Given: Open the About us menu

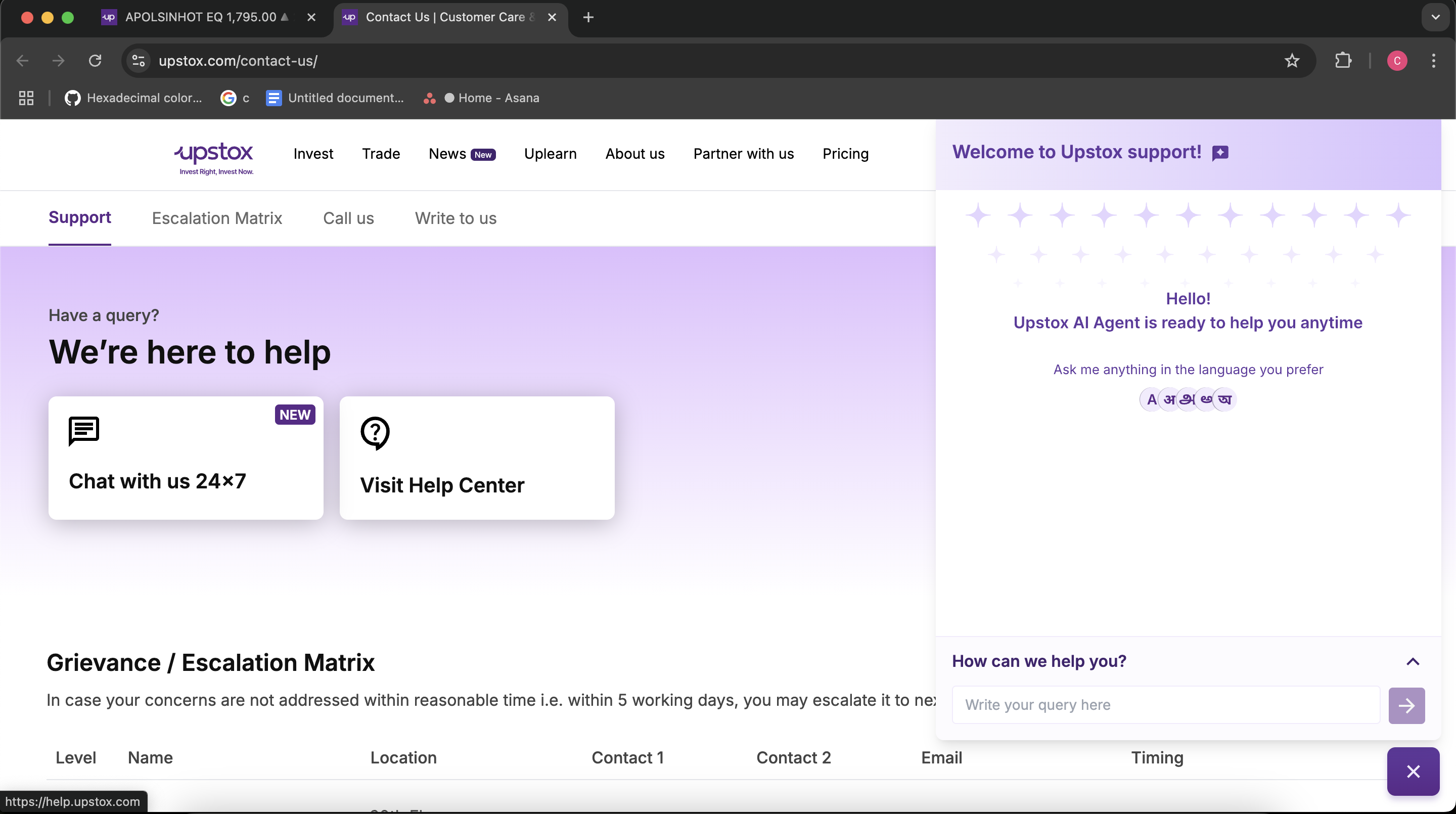Looking at the screenshot, I should [x=635, y=154].
